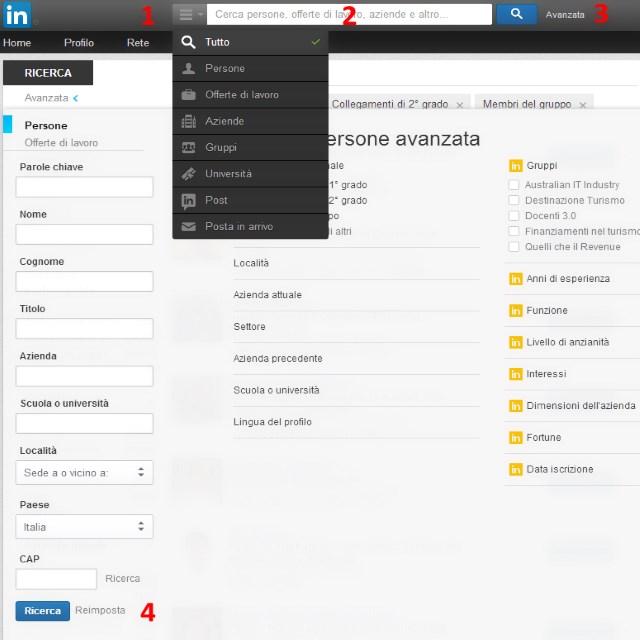
Task: Collapse the Avanzata search chevron
Action: [x=76, y=98]
